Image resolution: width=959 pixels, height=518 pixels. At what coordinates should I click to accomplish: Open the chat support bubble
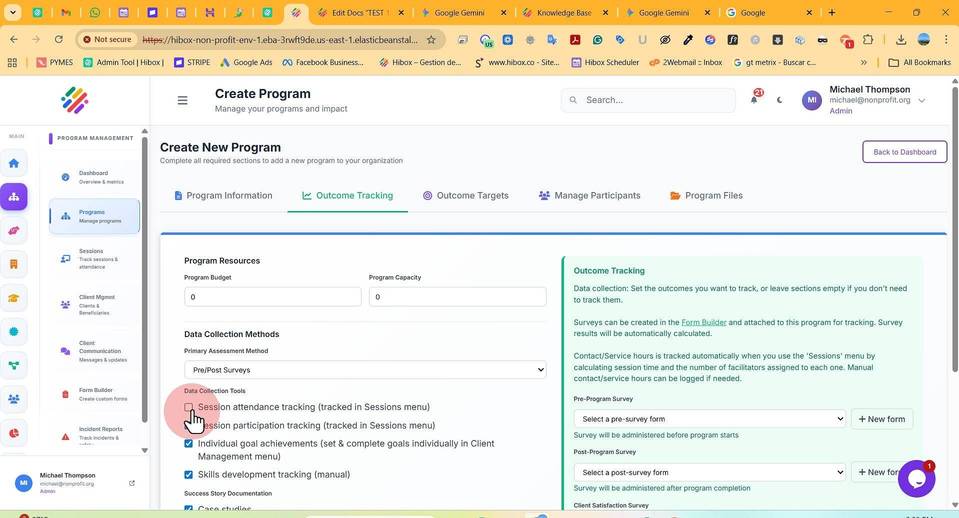[916, 479]
